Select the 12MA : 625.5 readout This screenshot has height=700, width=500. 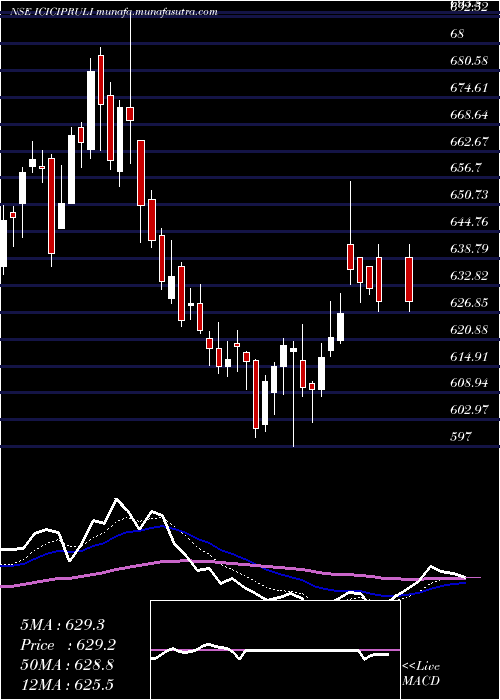pos(67,684)
